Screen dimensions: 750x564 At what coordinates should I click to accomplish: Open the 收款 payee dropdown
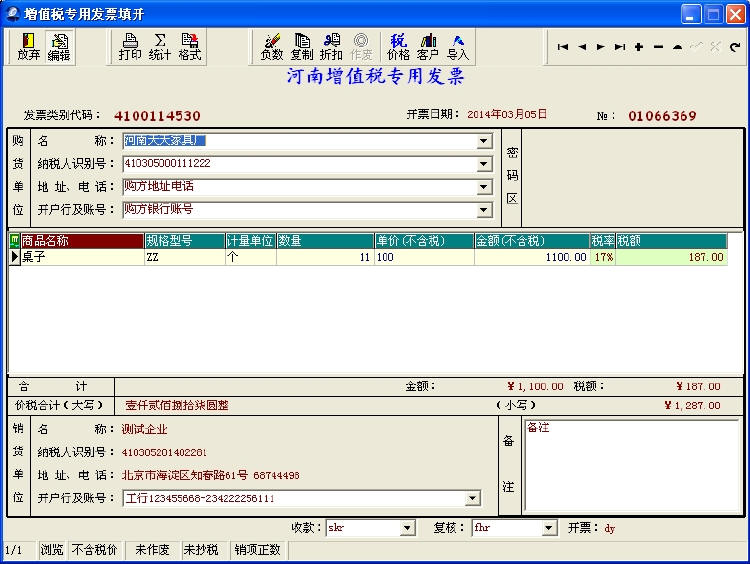[407, 528]
